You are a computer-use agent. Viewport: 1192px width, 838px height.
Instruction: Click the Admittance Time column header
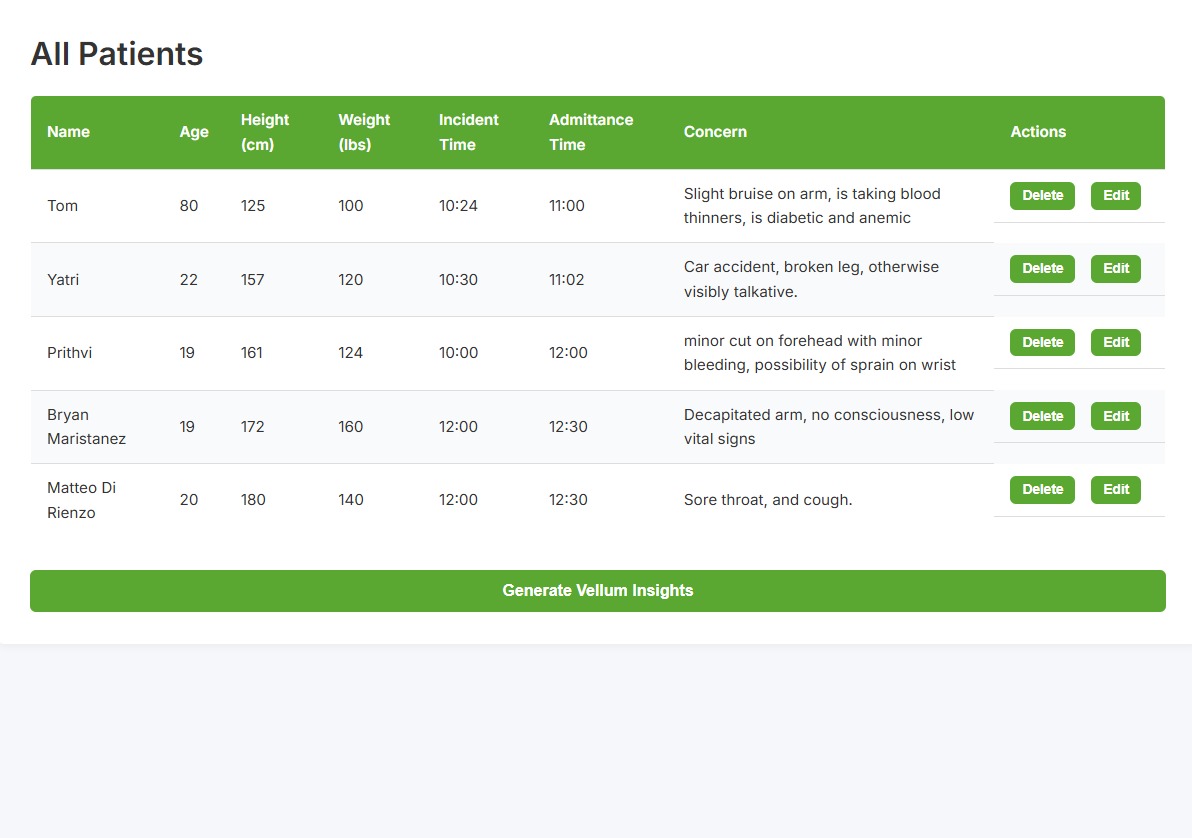click(591, 132)
